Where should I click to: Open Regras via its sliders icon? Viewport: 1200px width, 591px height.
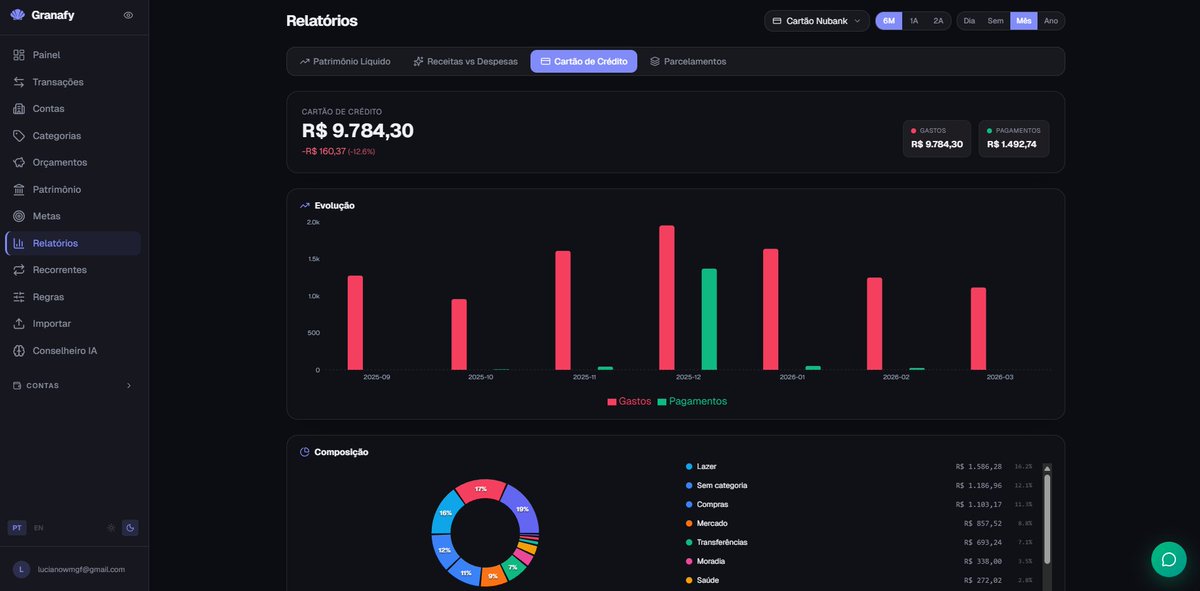click(x=19, y=297)
